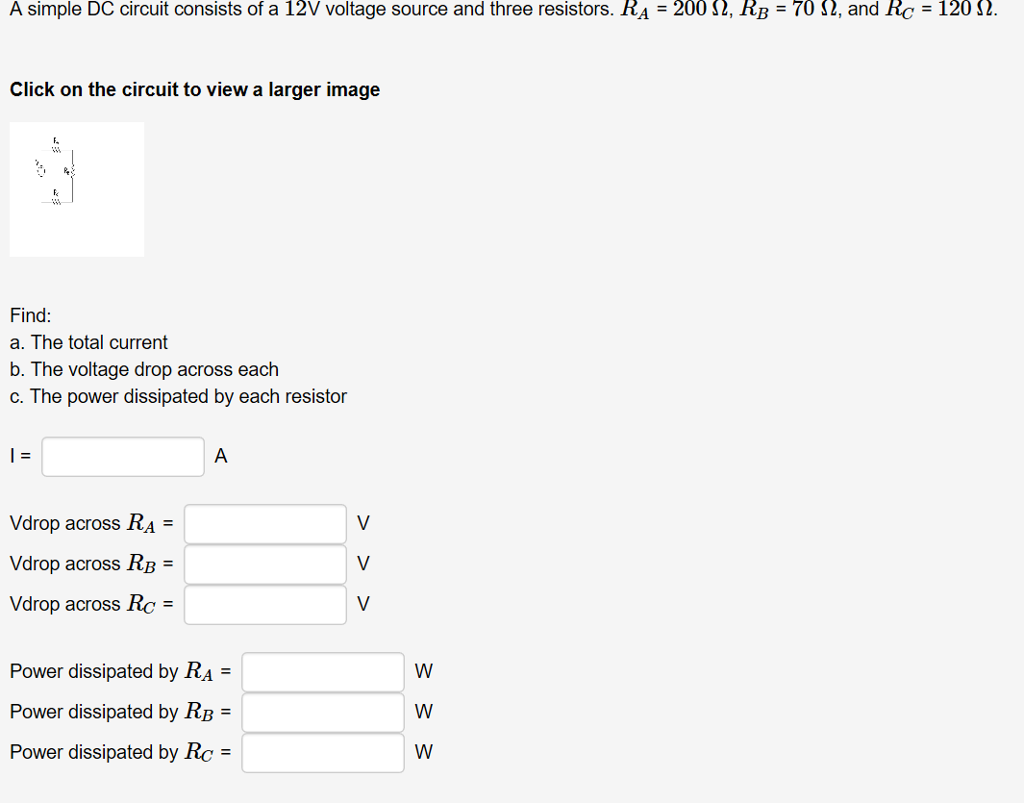Select the Power dissipated by RB field
This screenshot has height=803, width=1024.
(x=322, y=712)
